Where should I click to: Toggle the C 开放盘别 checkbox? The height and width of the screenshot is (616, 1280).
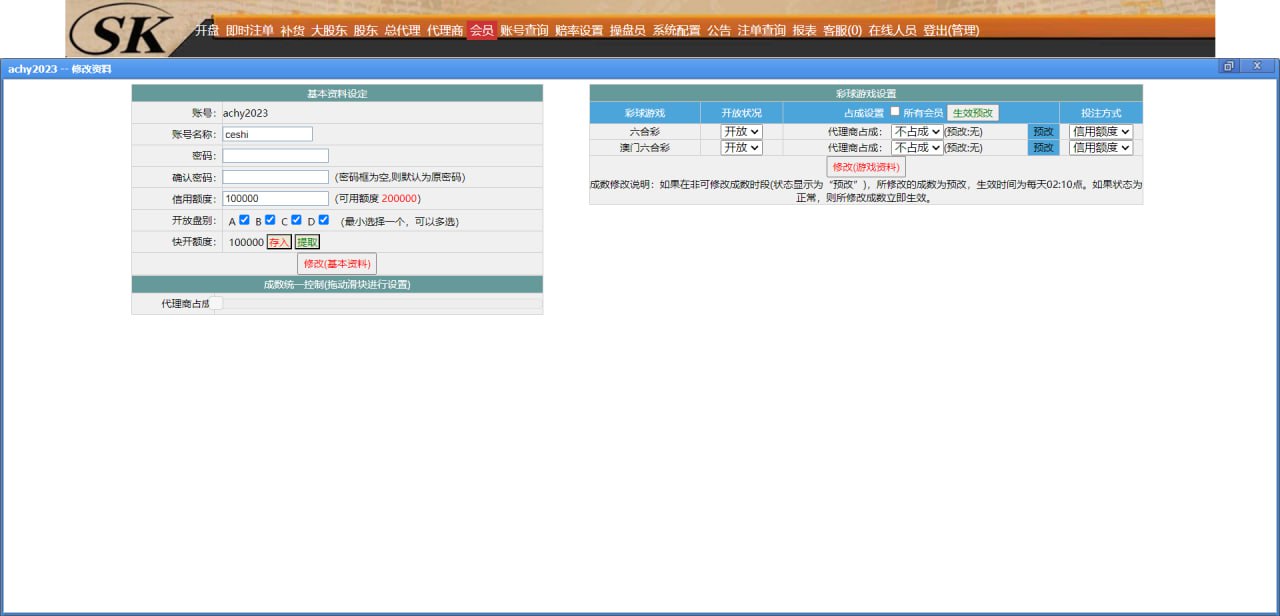(x=296, y=220)
